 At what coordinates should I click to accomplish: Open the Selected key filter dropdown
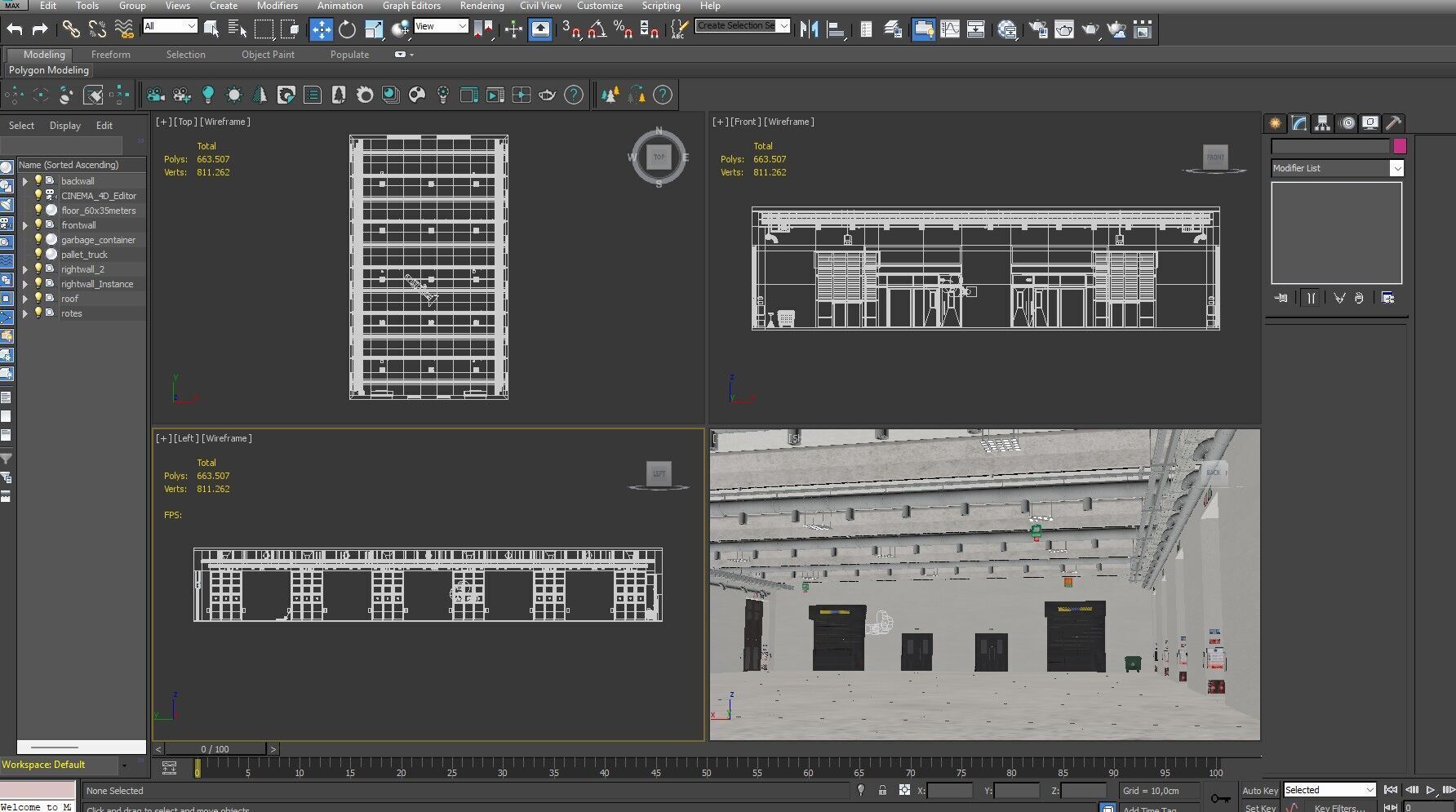pos(1330,790)
